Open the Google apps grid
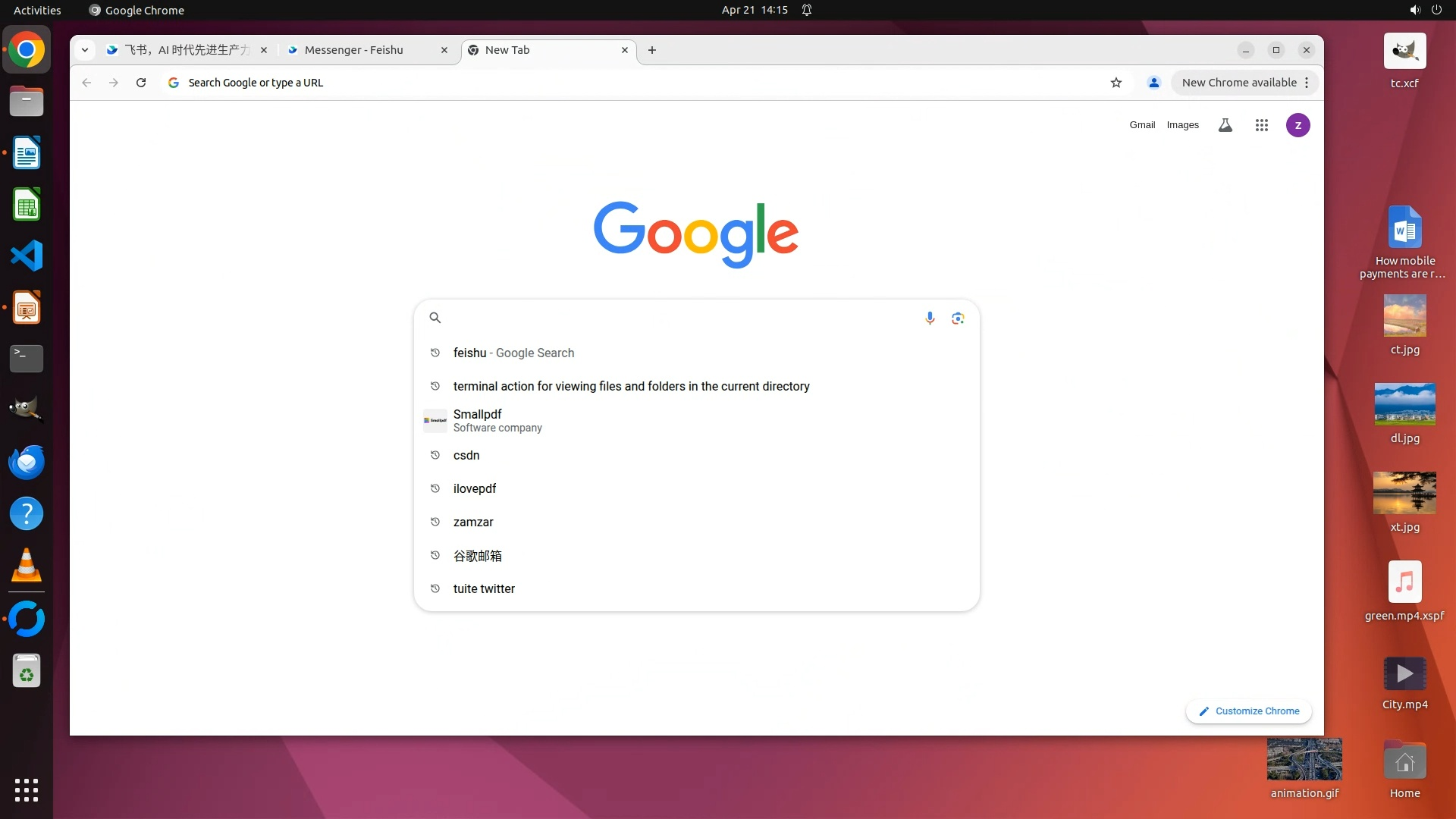Screen dimensions: 1456x819 (1261, 125)
